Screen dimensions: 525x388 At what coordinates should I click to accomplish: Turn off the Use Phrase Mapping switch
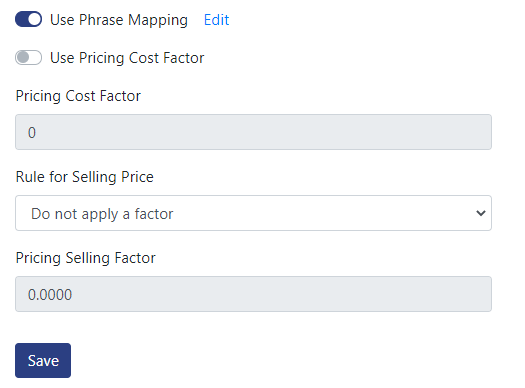(x=28, y=19)
